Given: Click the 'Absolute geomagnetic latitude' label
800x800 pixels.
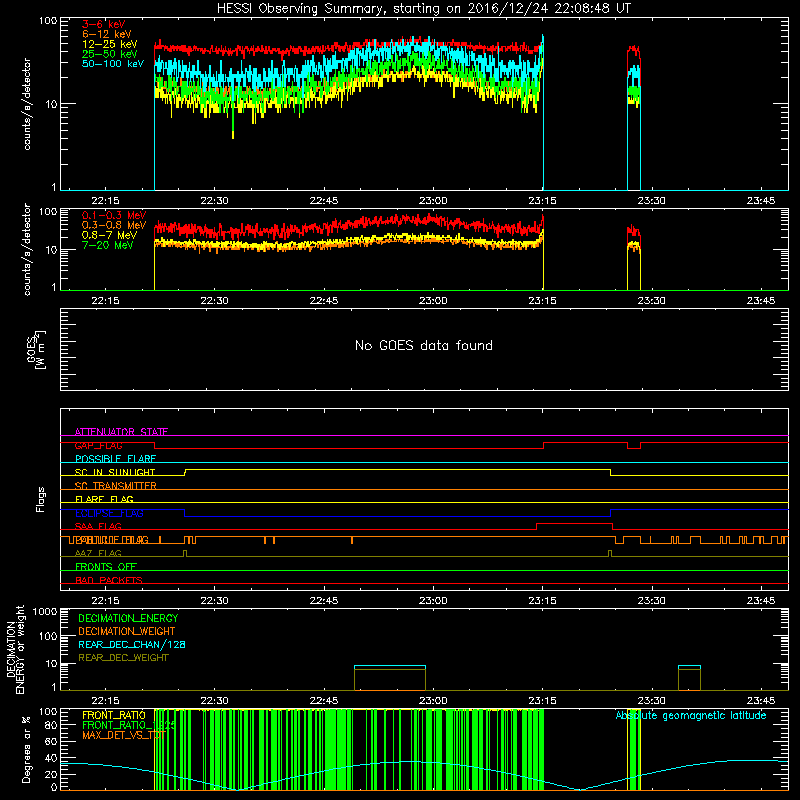Looking at the screenshot, I should (691, 715).
